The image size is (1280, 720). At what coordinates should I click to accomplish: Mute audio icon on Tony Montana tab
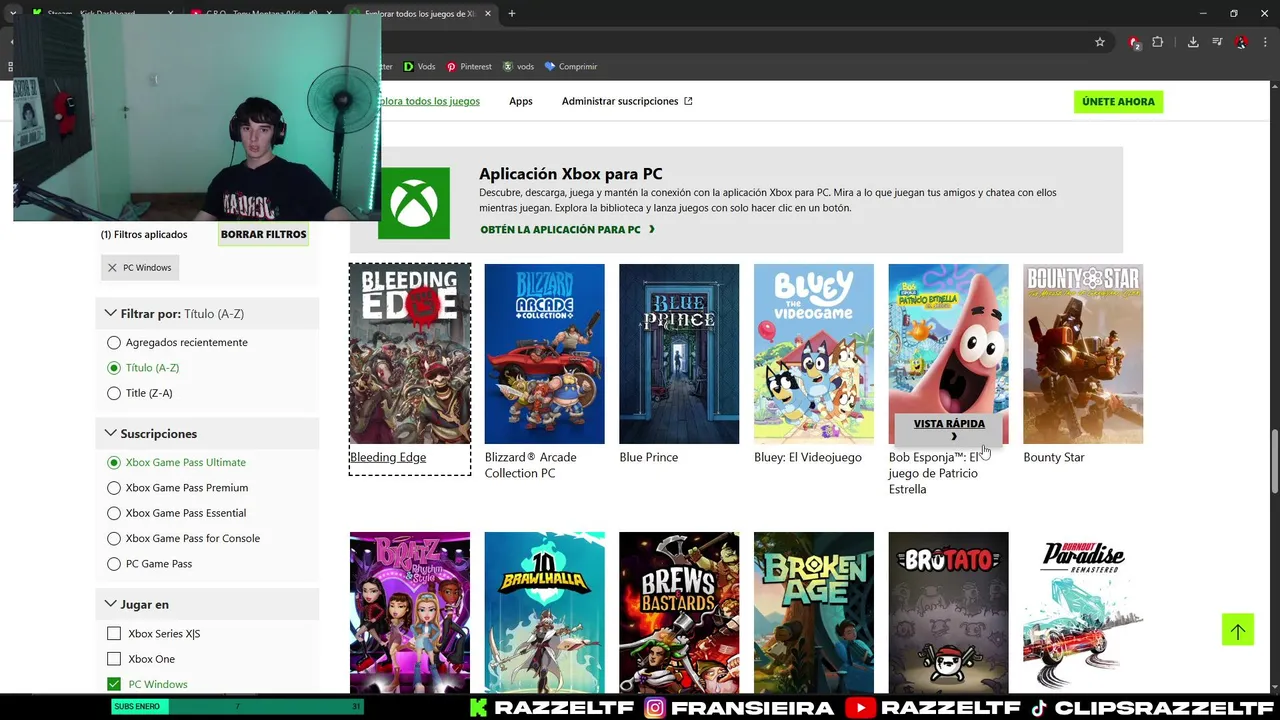(313, 14)
